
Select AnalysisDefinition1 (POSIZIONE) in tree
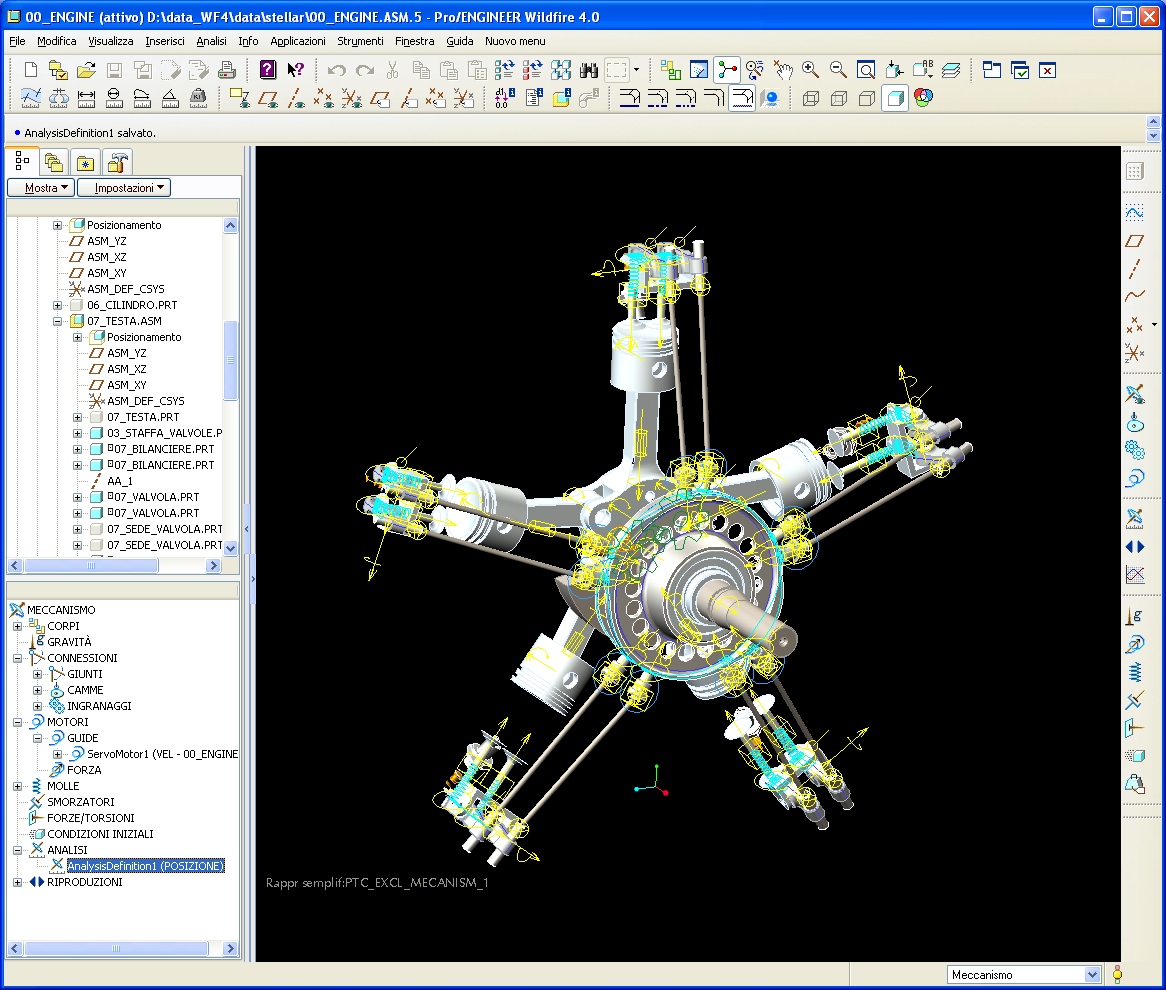point(145,866)
